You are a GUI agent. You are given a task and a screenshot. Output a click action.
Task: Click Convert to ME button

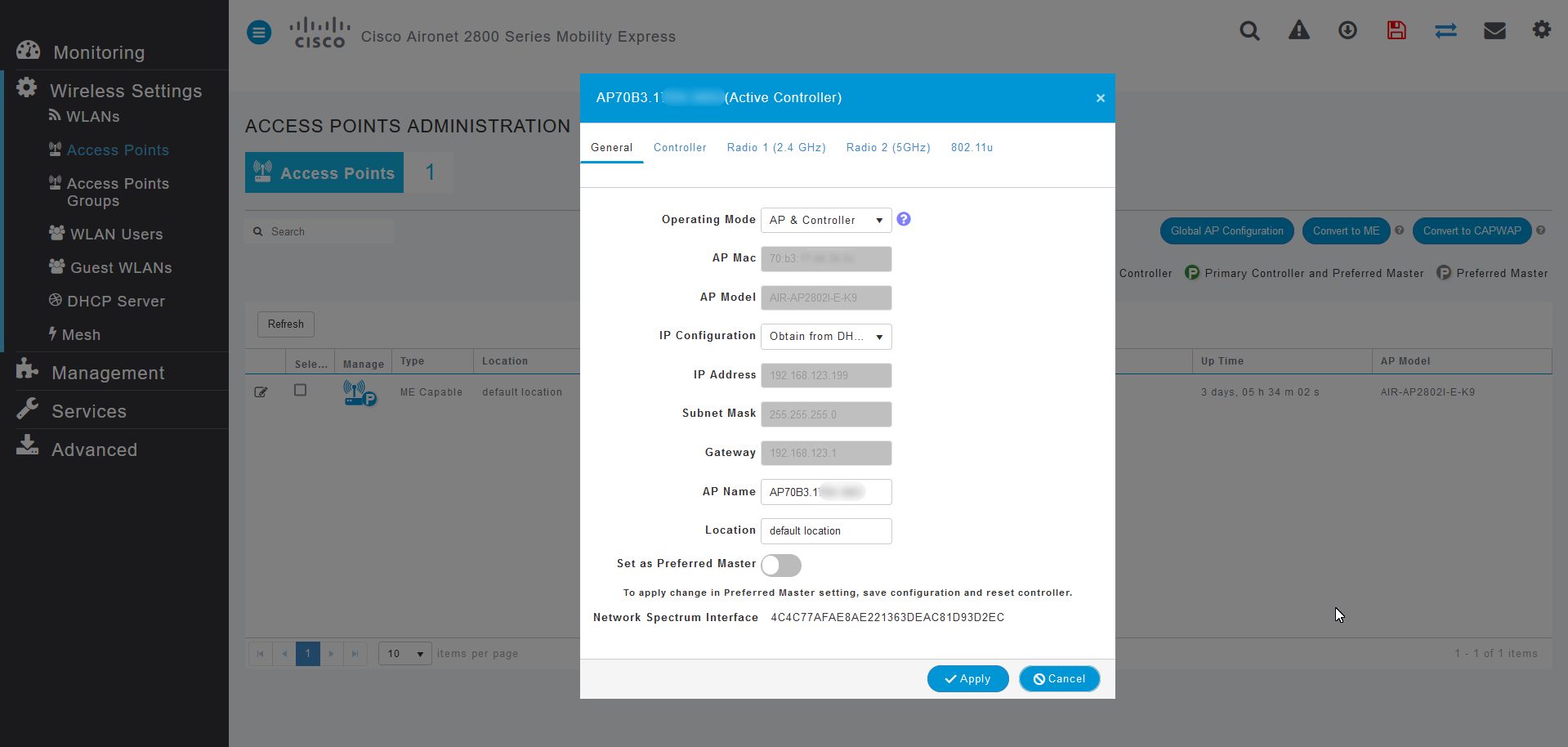coord(1347,231)
